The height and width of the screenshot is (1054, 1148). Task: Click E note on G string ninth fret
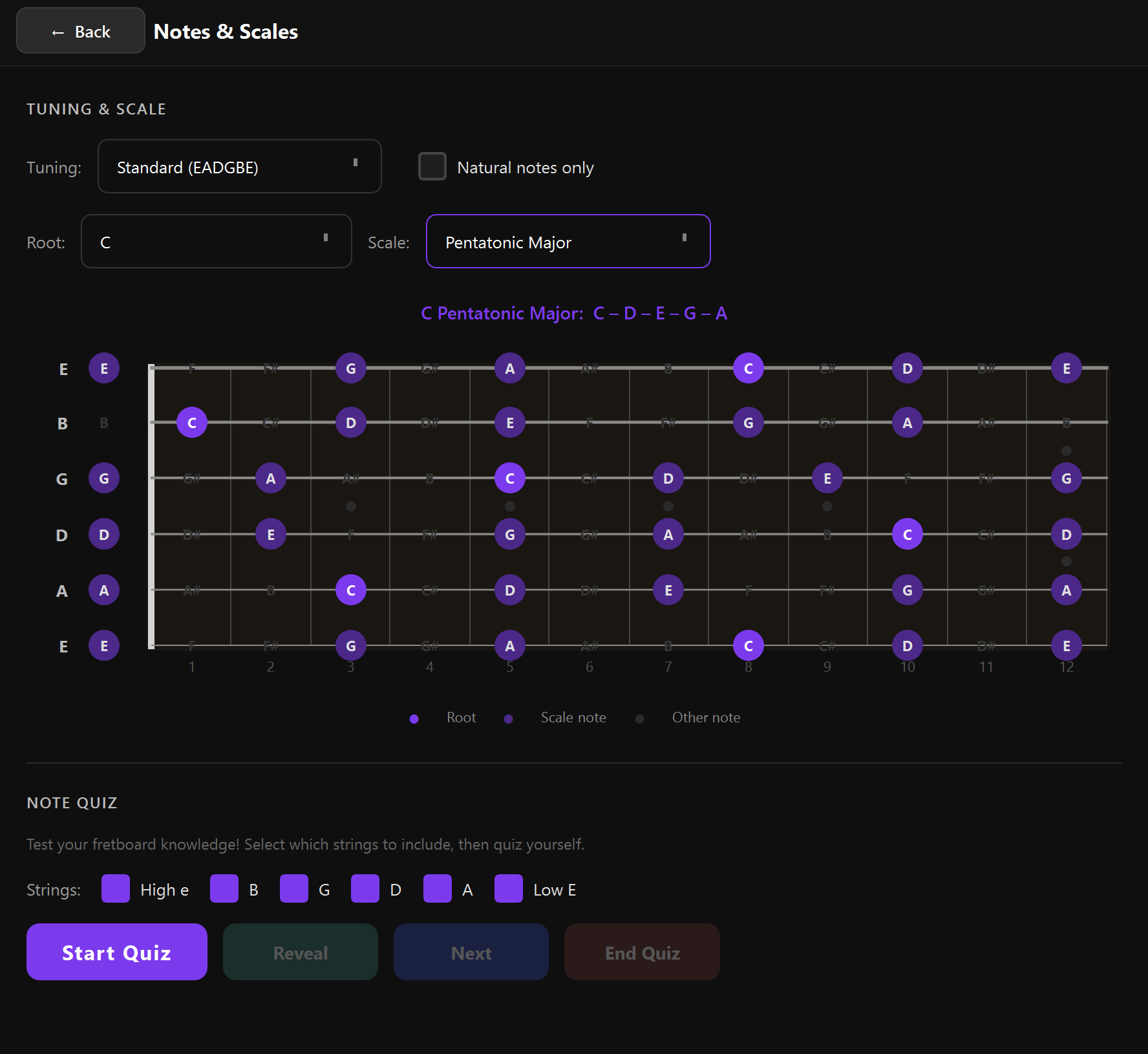click(x=827, y=479)
